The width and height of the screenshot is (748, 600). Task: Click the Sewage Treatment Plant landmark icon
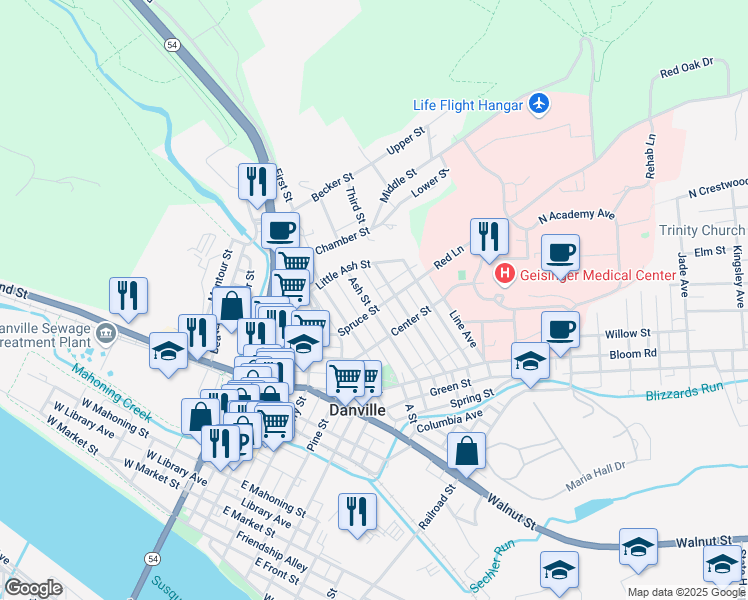[106, 333]
